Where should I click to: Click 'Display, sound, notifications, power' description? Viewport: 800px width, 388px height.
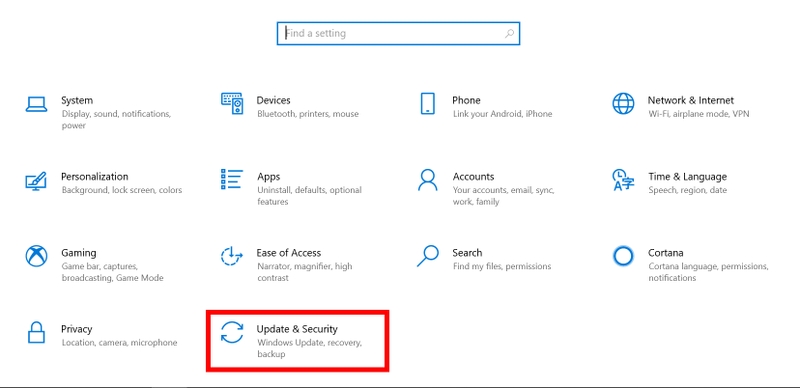tap(116, 119)
